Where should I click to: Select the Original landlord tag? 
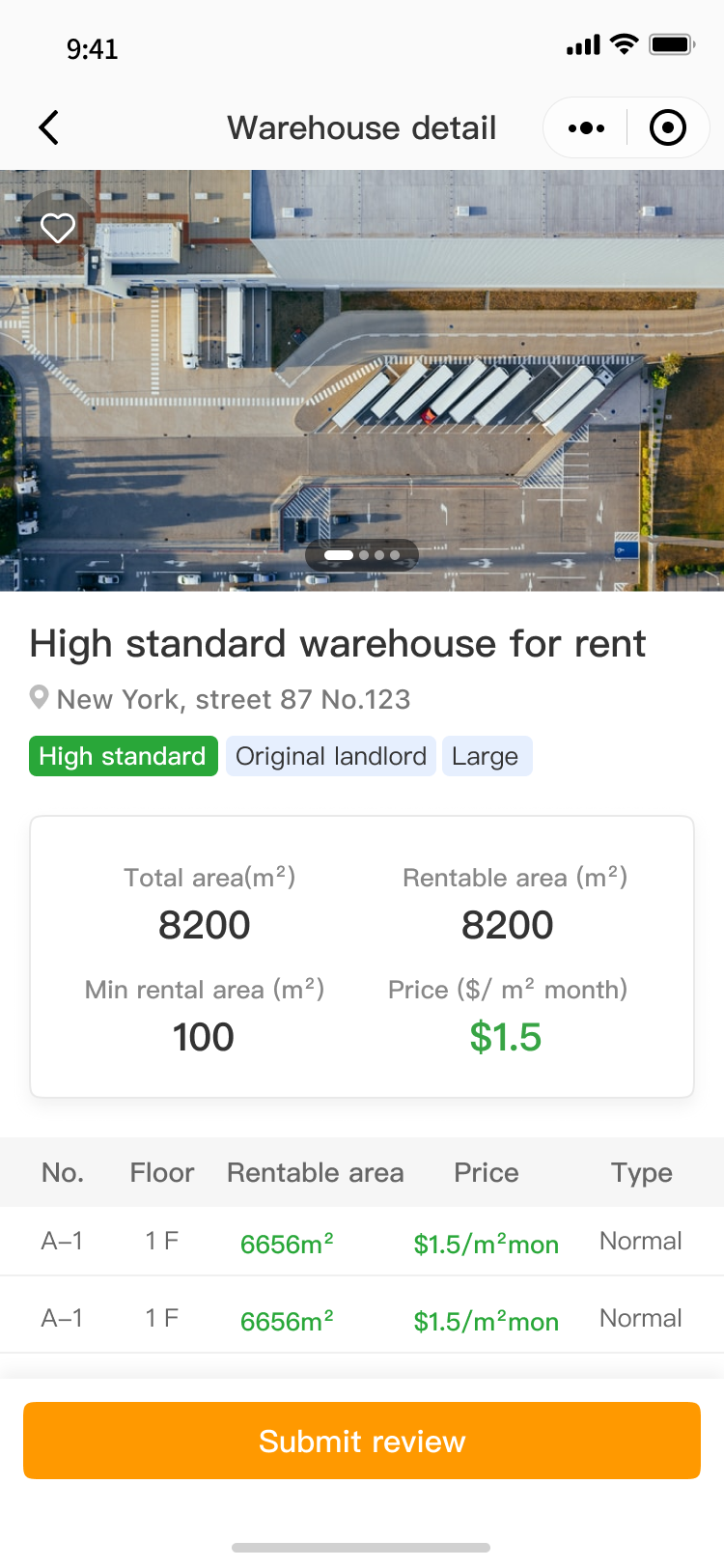click(331, 756)
